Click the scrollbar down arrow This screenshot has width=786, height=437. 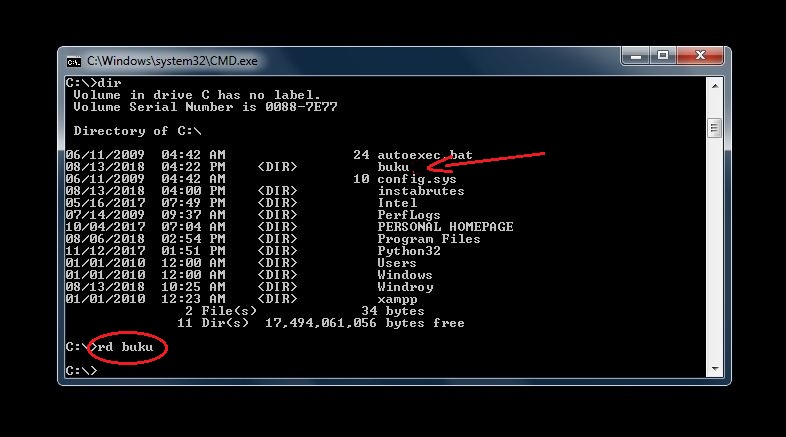[x=715, y=369]
